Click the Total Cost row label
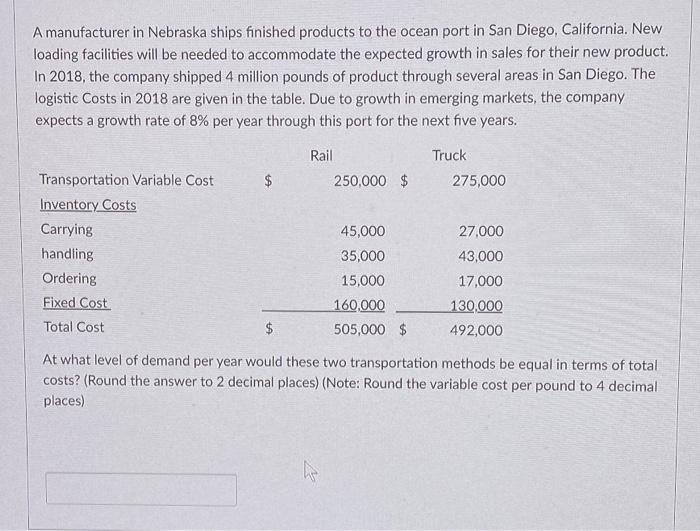Screen dimensions: 700x531 tap(73, 327)
